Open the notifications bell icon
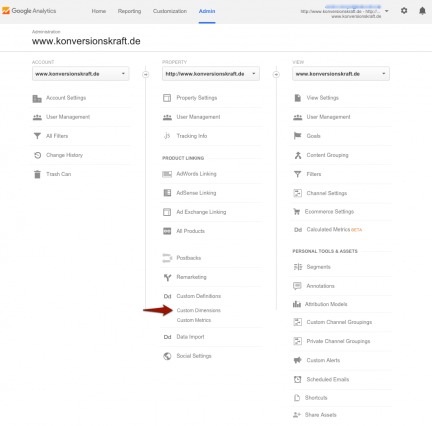Image resolution: width=432 pixels, height=426 pixels. tap(422, 11)
